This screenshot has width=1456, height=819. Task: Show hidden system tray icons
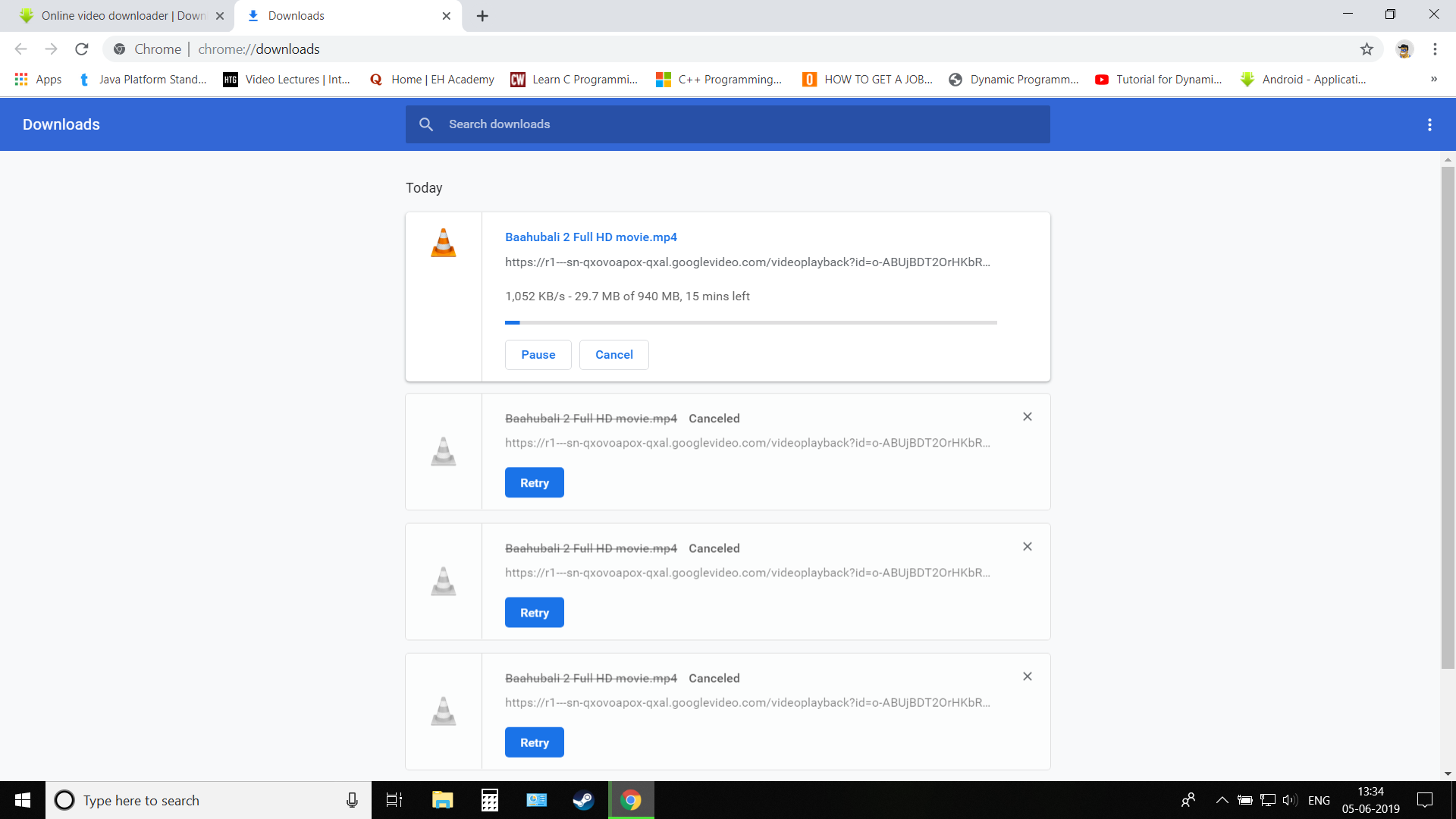point(1222,800)
